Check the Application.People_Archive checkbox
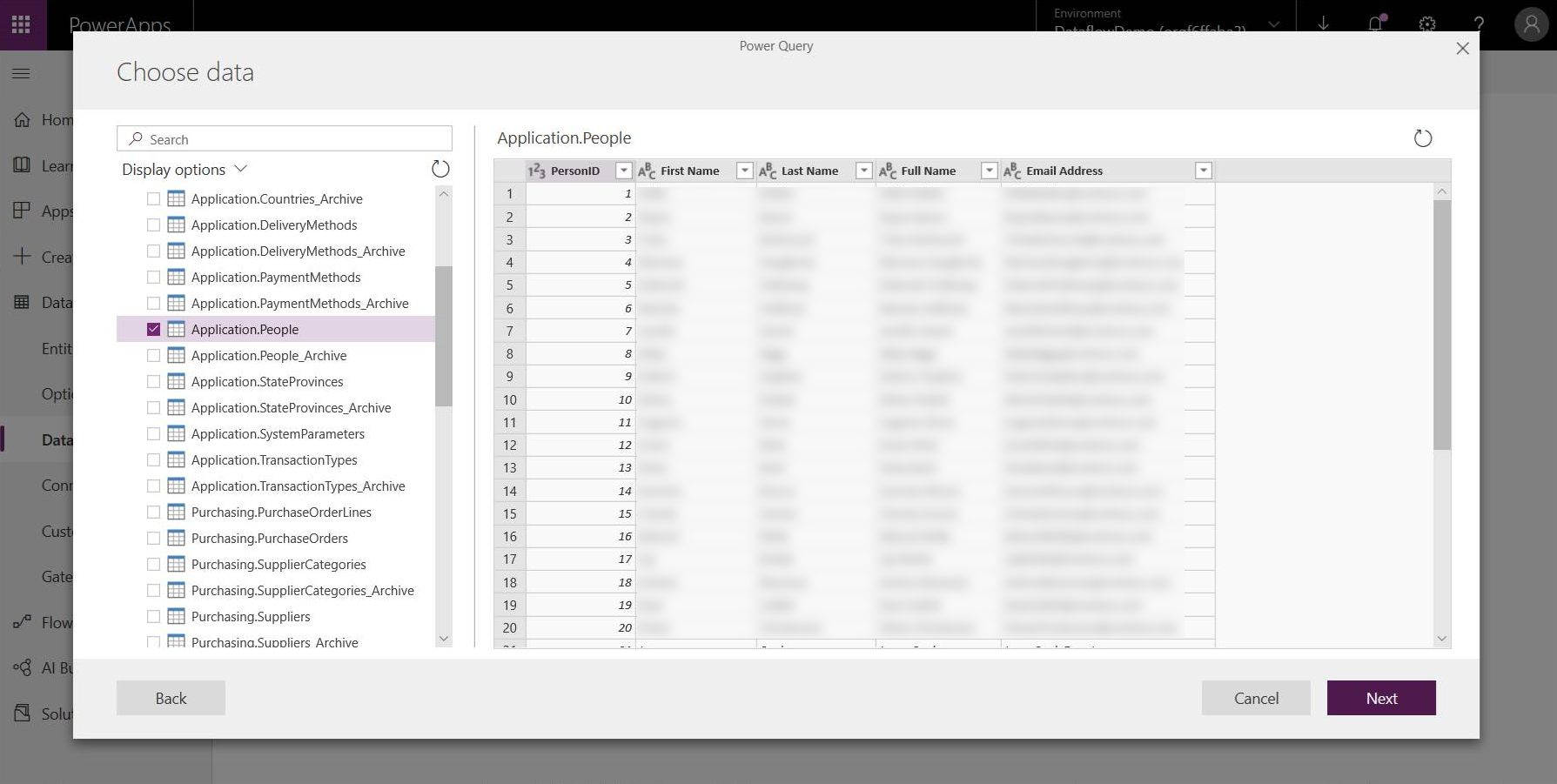The width and height of the screenshot is (1557, 784). [153, 355]
